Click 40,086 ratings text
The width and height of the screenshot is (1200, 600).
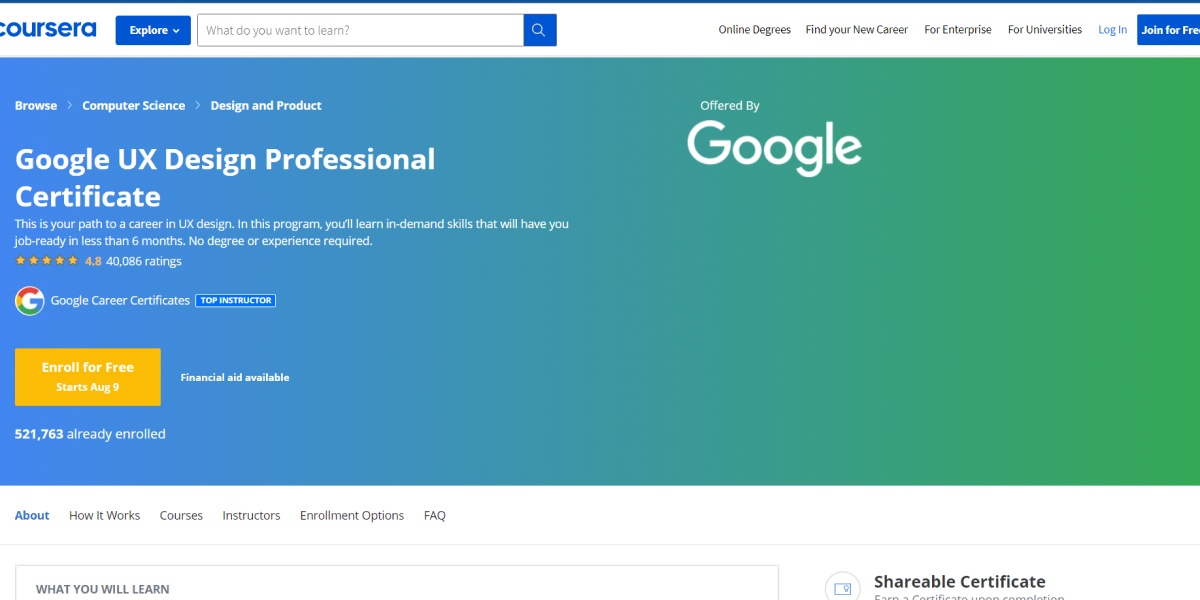point(144,261)
